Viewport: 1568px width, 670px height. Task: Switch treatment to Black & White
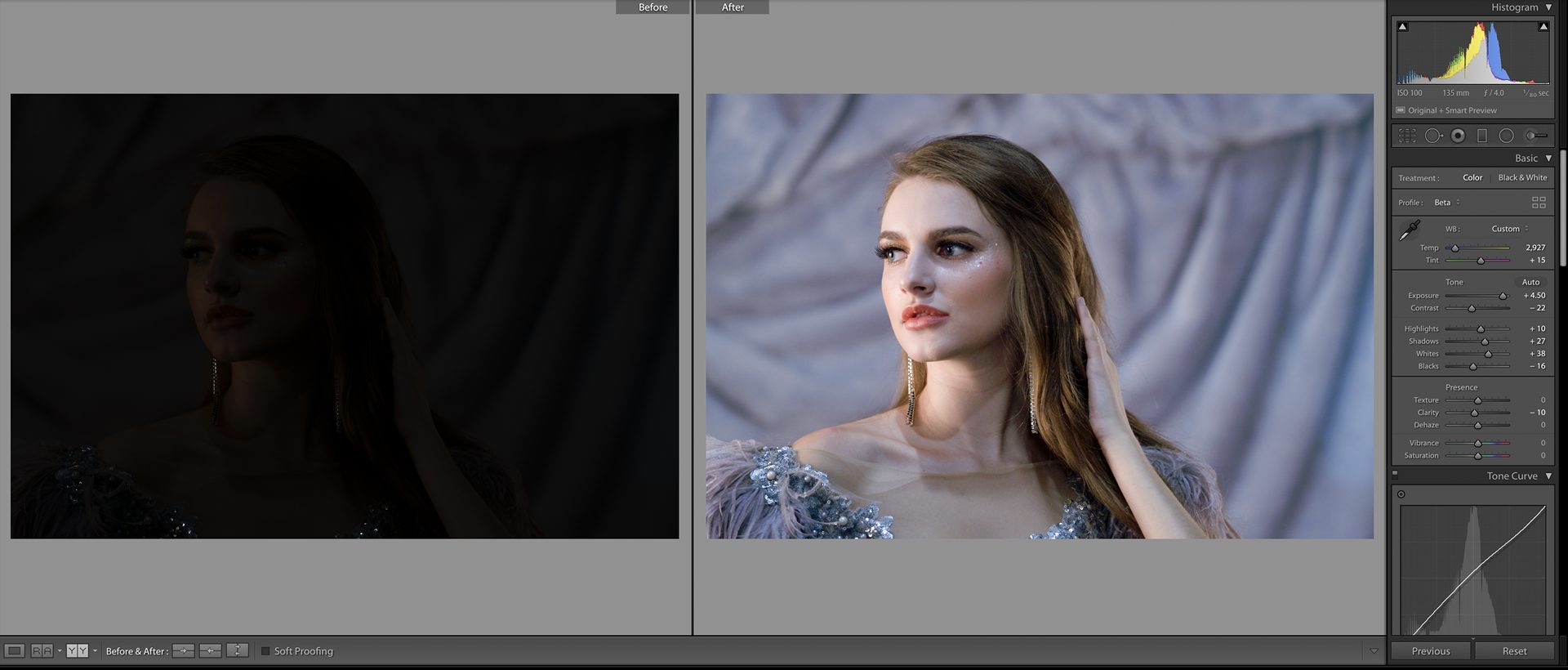click(x=1522, y=177)
